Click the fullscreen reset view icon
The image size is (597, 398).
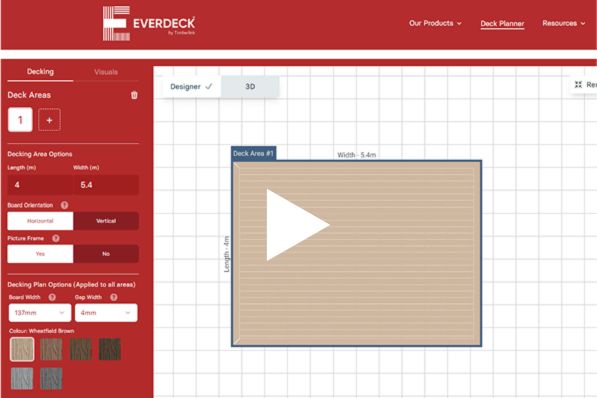tap(578, 85)
